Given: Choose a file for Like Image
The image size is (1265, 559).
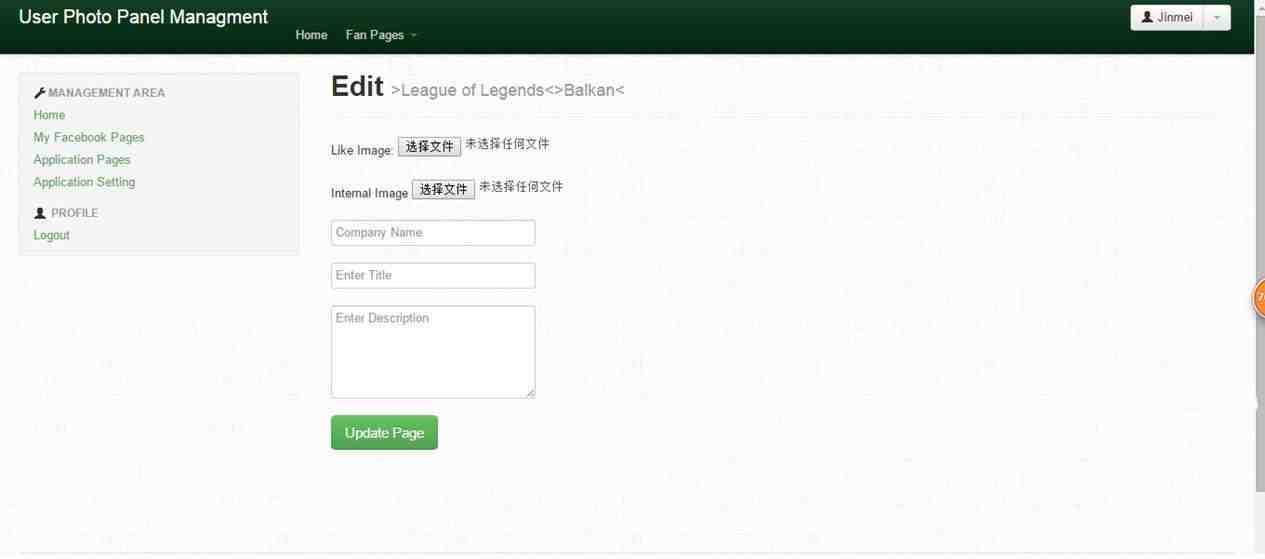Looking at the screenshot, I should click(x=429, y=147).
